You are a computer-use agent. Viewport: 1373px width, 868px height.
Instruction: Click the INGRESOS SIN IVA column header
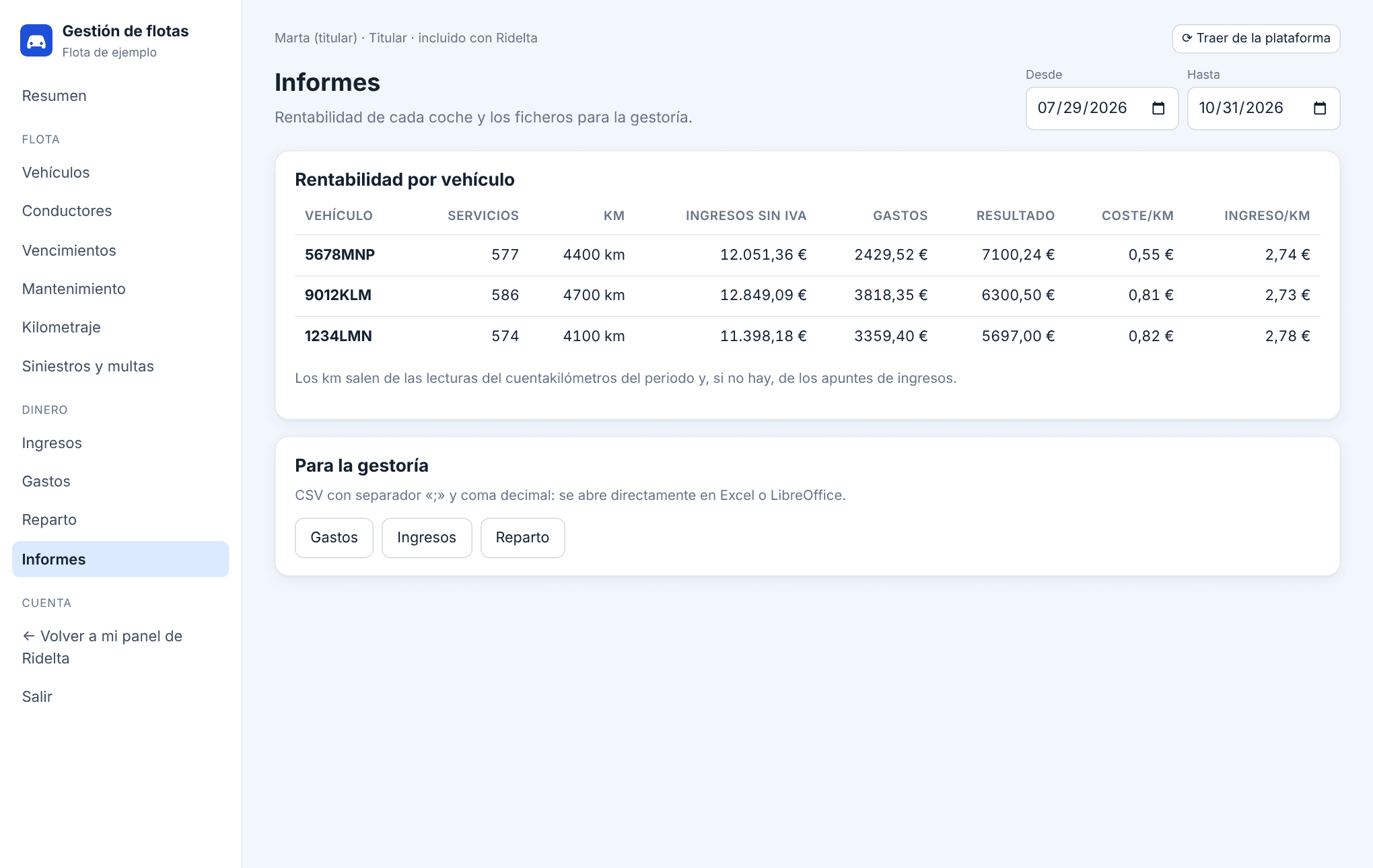(746, 216)
